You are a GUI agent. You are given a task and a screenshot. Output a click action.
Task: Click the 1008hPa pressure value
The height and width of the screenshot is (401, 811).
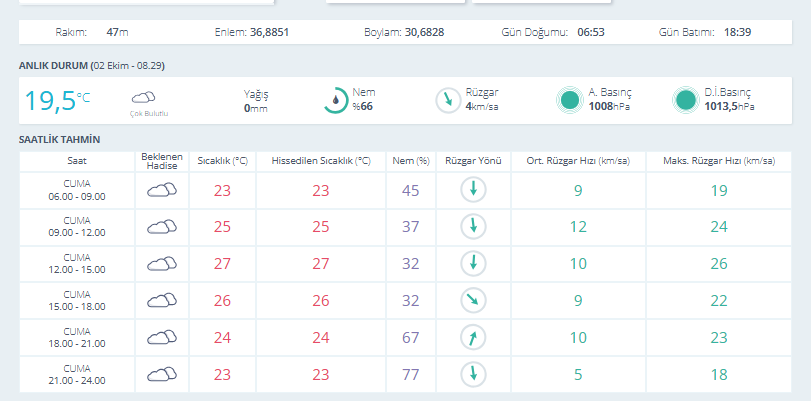click(x=609, y=107)
